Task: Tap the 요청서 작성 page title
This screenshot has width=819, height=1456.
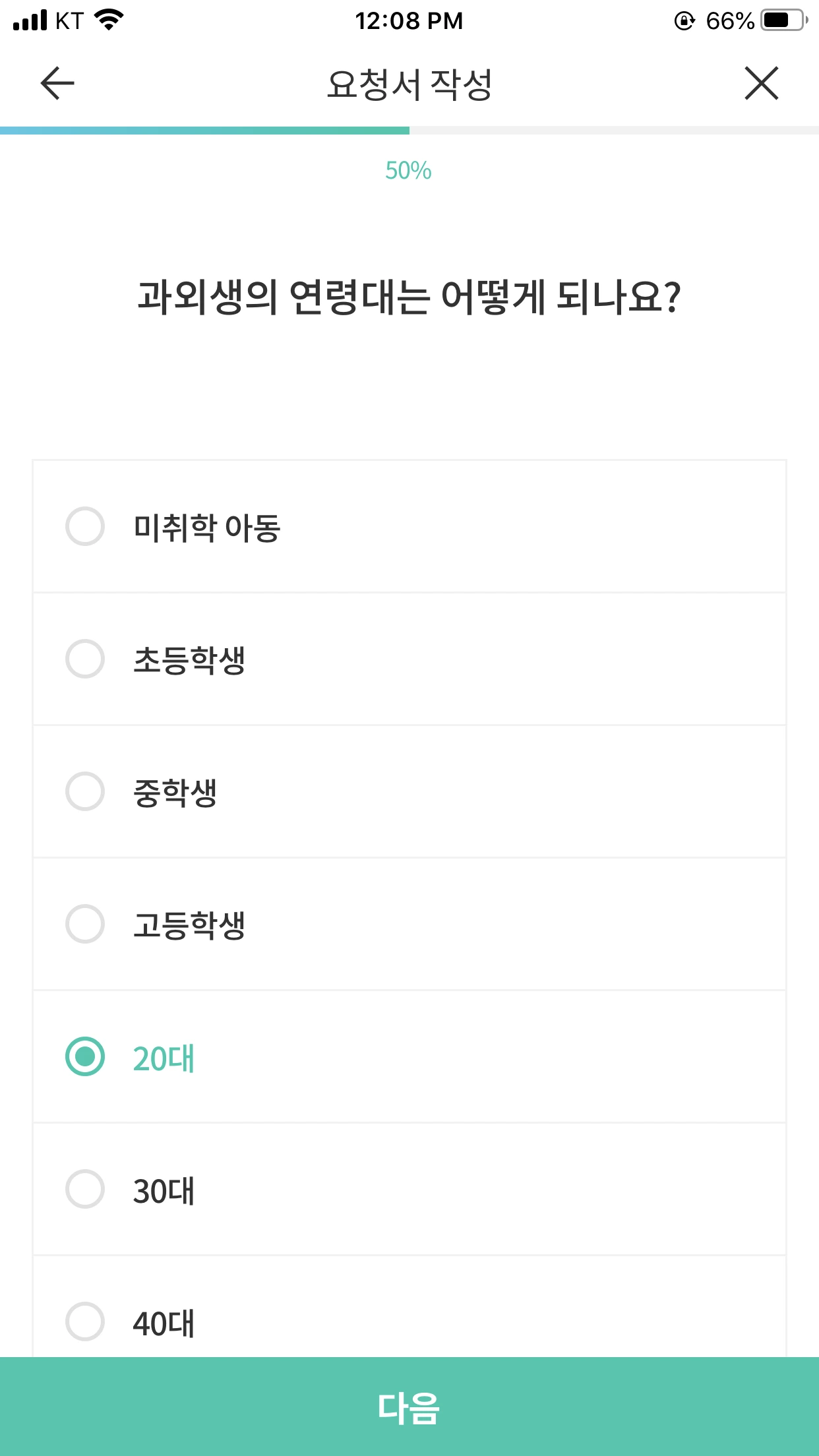Action: tap(409, 84)
